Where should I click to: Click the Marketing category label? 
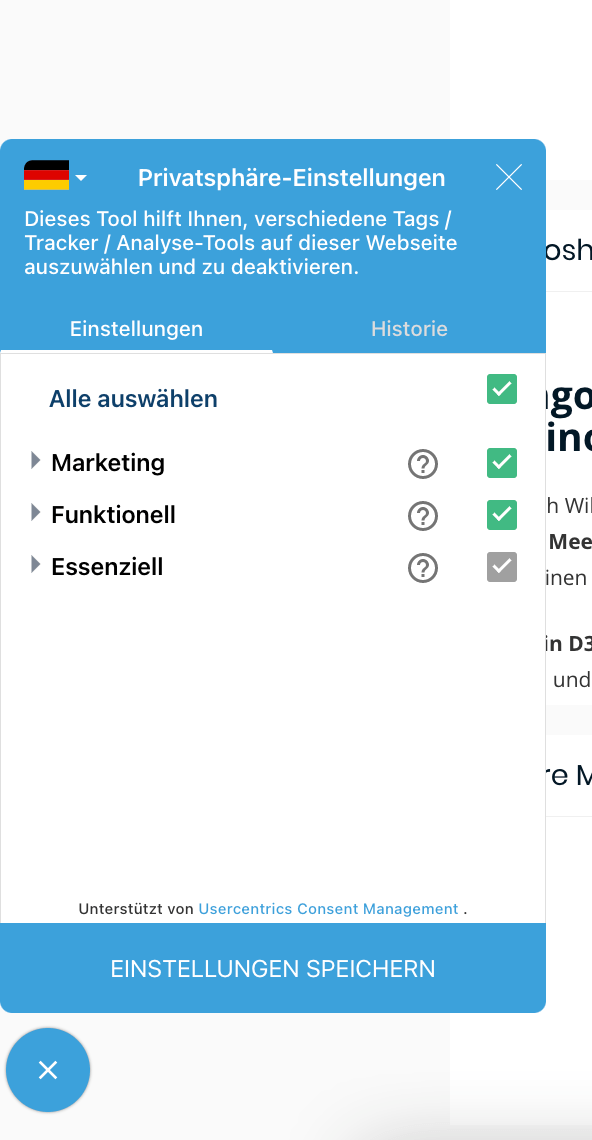coord(108,462)
